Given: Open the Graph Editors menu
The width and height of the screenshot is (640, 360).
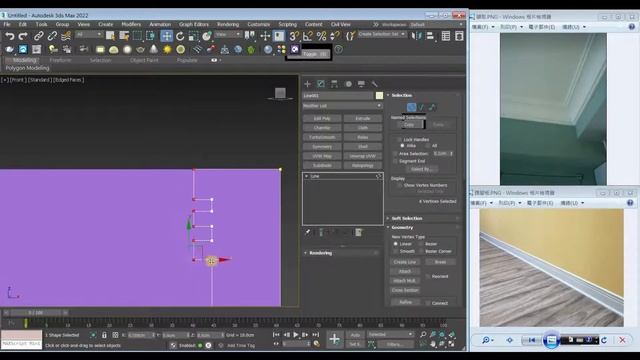Looking at the screenshot, I should (x=193, y=24).
